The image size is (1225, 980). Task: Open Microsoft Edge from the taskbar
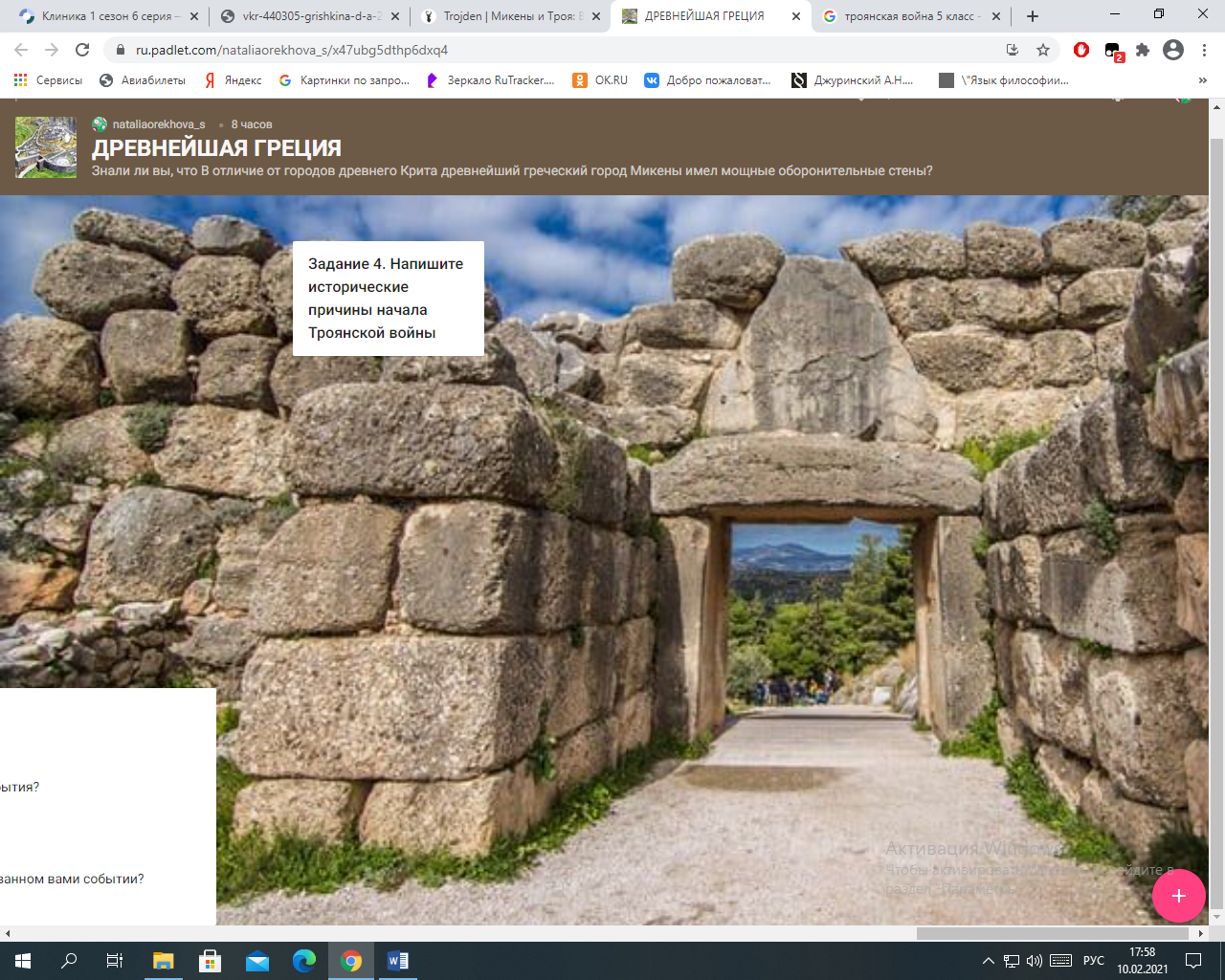coord(303,961)
